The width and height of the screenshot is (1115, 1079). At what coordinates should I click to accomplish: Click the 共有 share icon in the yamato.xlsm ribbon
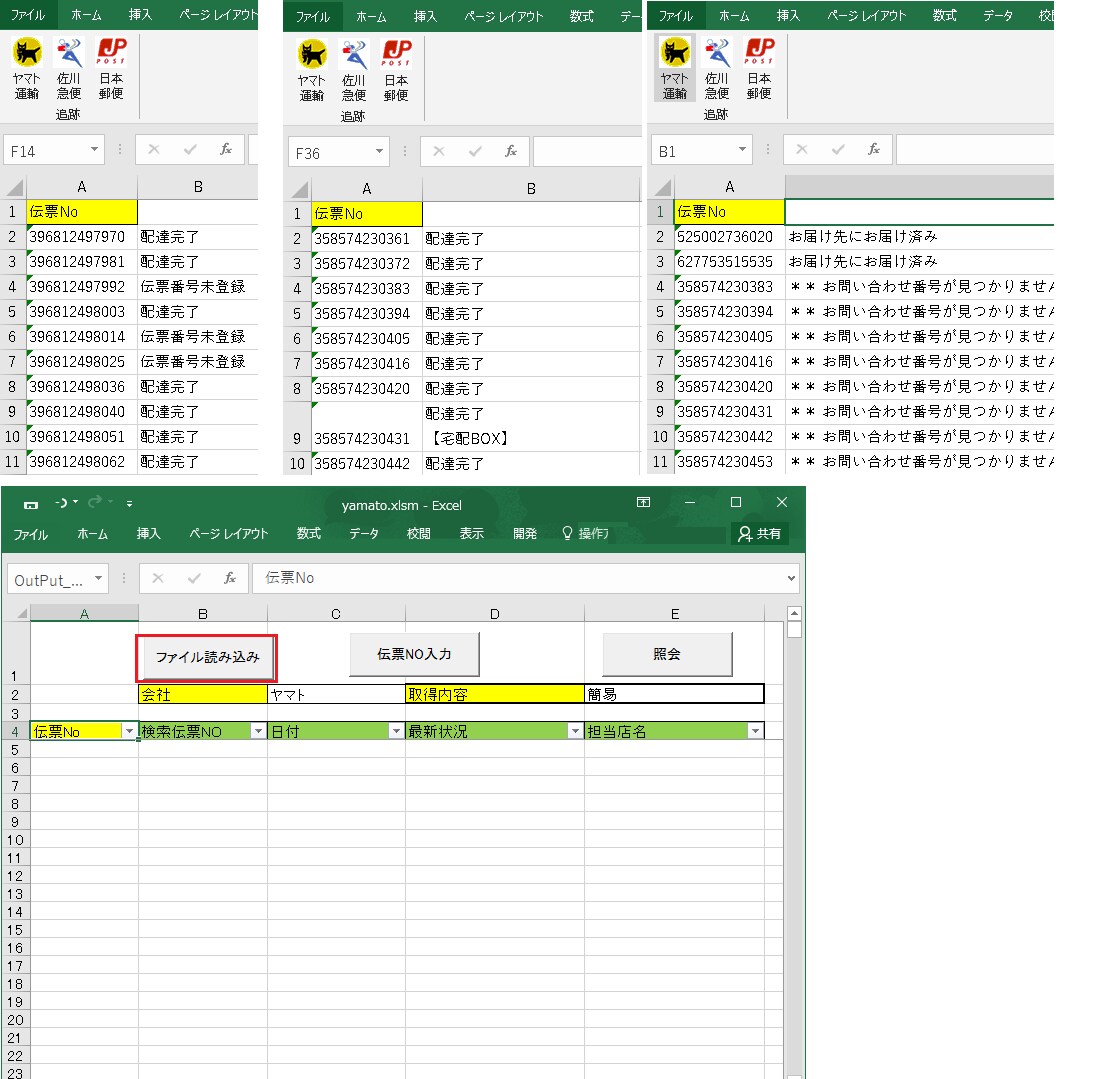tap(759, 533)
